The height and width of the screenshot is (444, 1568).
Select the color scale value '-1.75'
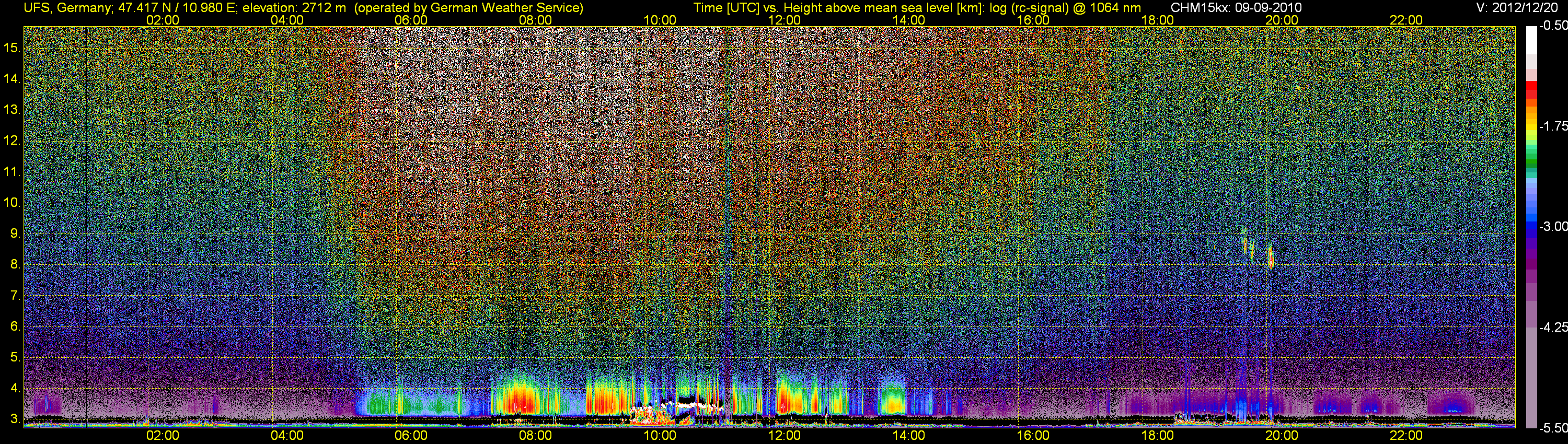pyautogui.click(x=1553, y=126)
